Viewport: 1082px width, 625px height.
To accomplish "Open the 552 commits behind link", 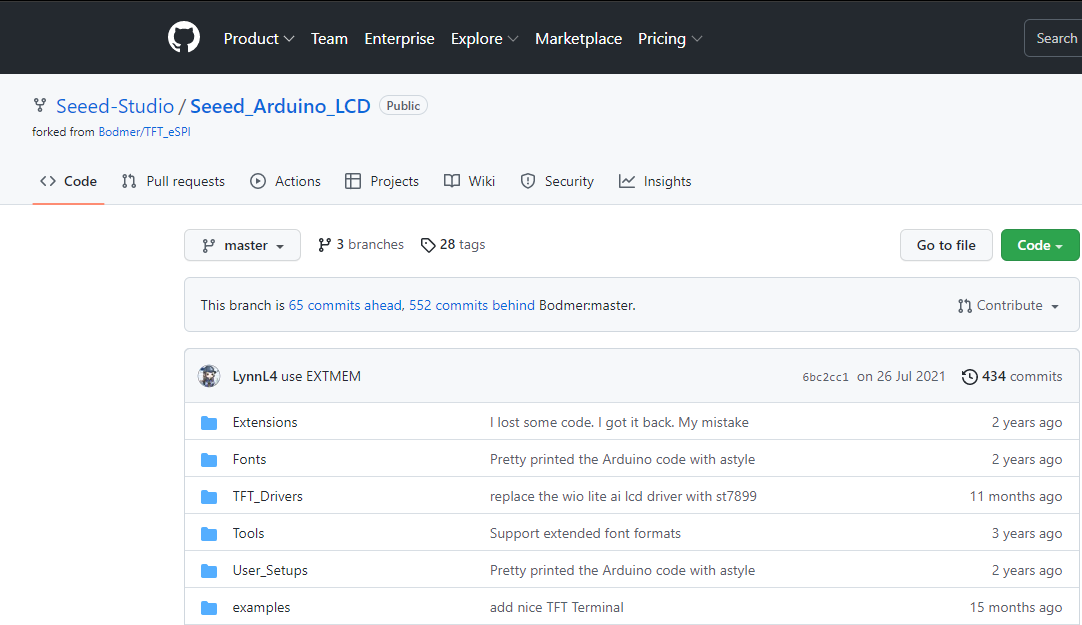I will [x=472, y=306].
